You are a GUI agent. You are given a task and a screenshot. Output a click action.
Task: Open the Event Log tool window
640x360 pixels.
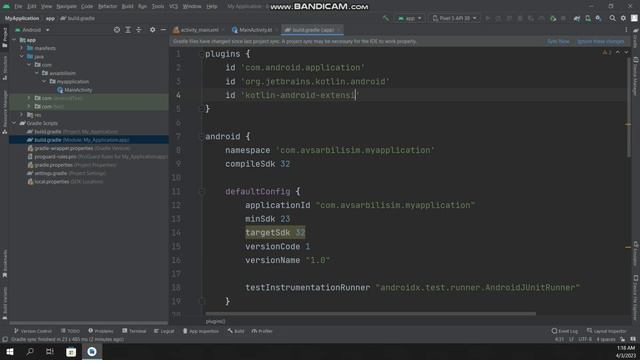click(x=564, y=331)
